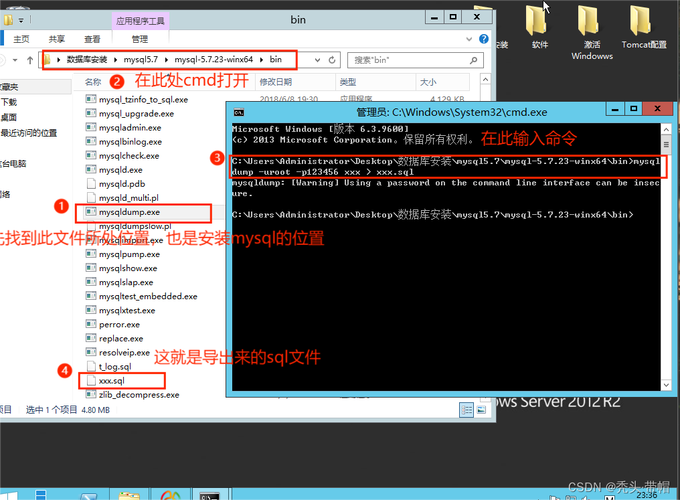Image resolution: width=680 pixels, height=500 pixels.
Task: Select the exported xxx.sql file
Action: (111, 380)
